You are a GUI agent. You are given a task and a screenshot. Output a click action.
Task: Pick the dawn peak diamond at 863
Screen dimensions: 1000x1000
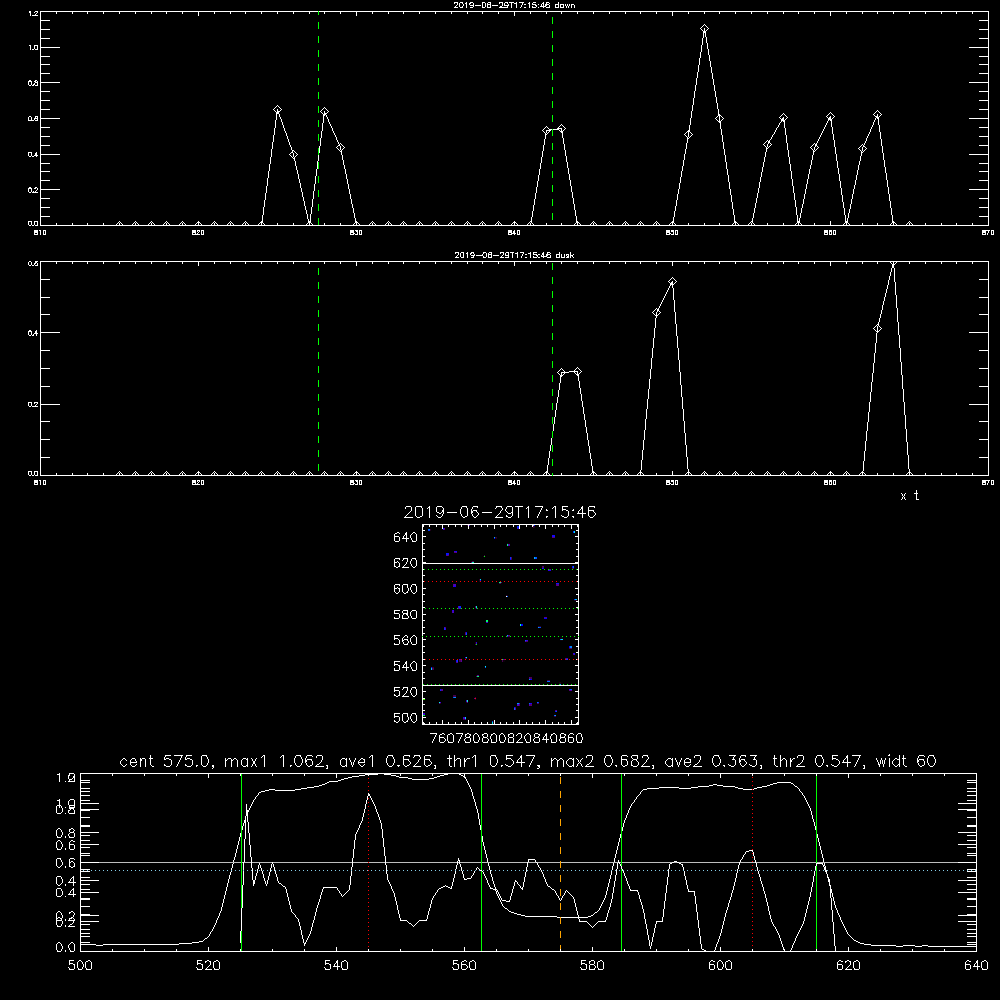(878, 115)
